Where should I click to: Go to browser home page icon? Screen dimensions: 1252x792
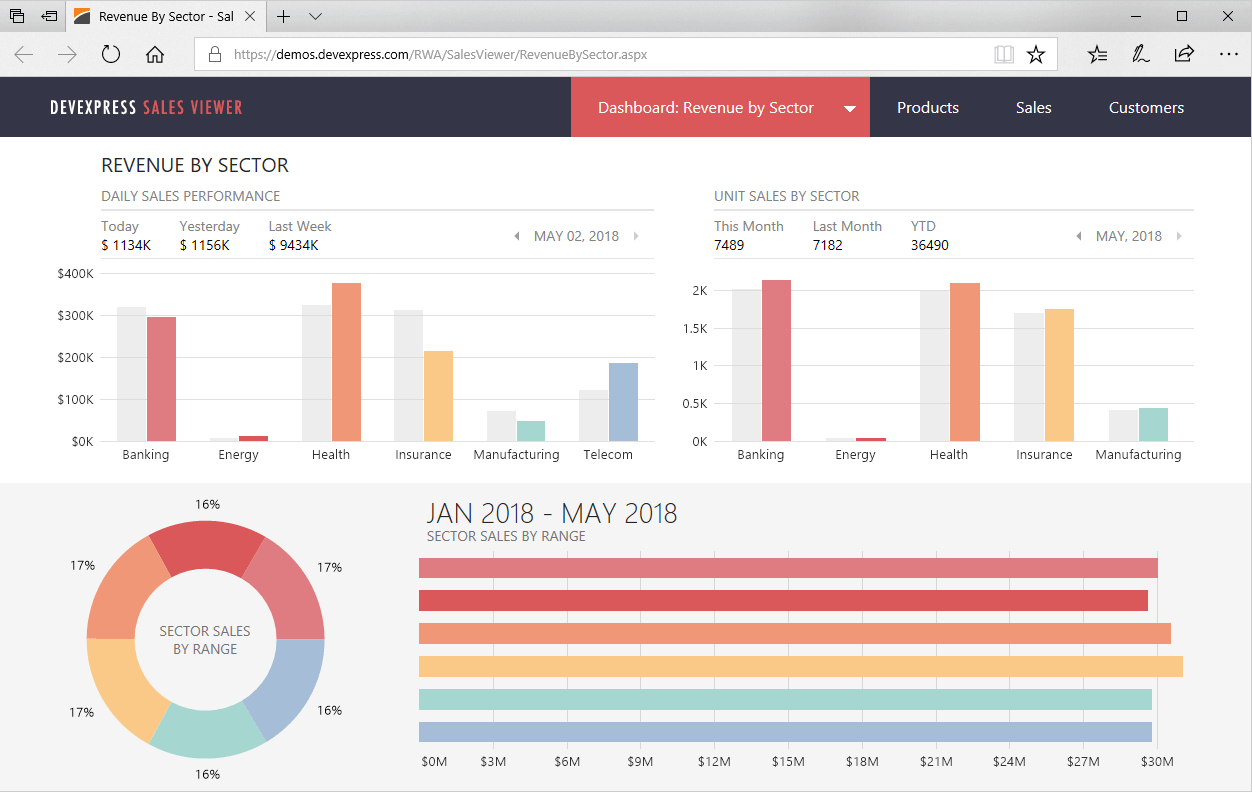tap(155, 55)
